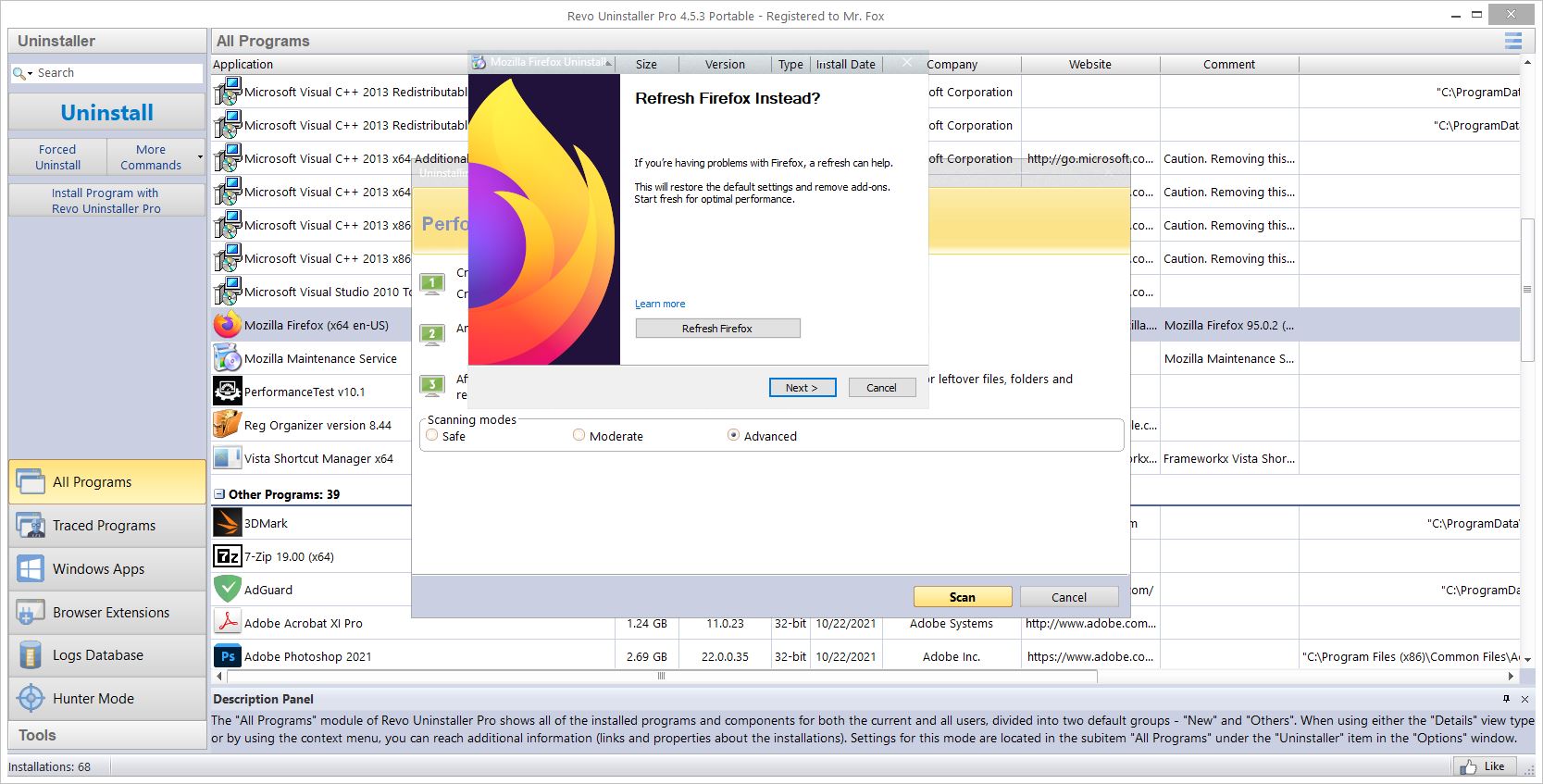Open the search options dropdown arrow

(x=30, y=73)
